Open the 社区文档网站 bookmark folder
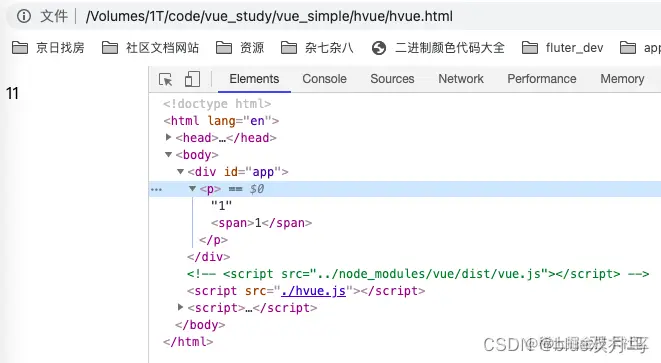Screen dimensions: 661x363 click(150, 48)
